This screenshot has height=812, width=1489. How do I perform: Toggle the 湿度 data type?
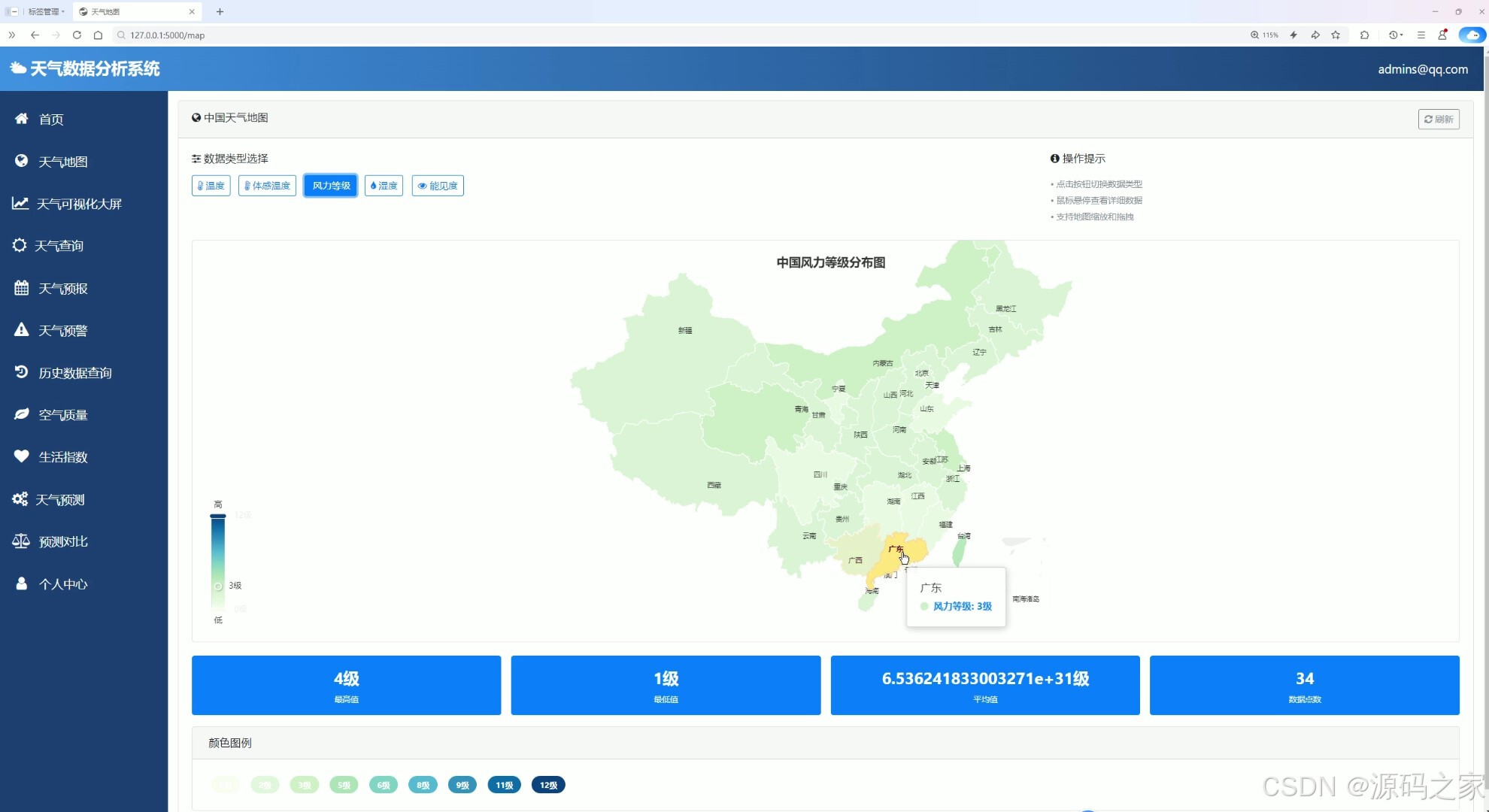384,186
